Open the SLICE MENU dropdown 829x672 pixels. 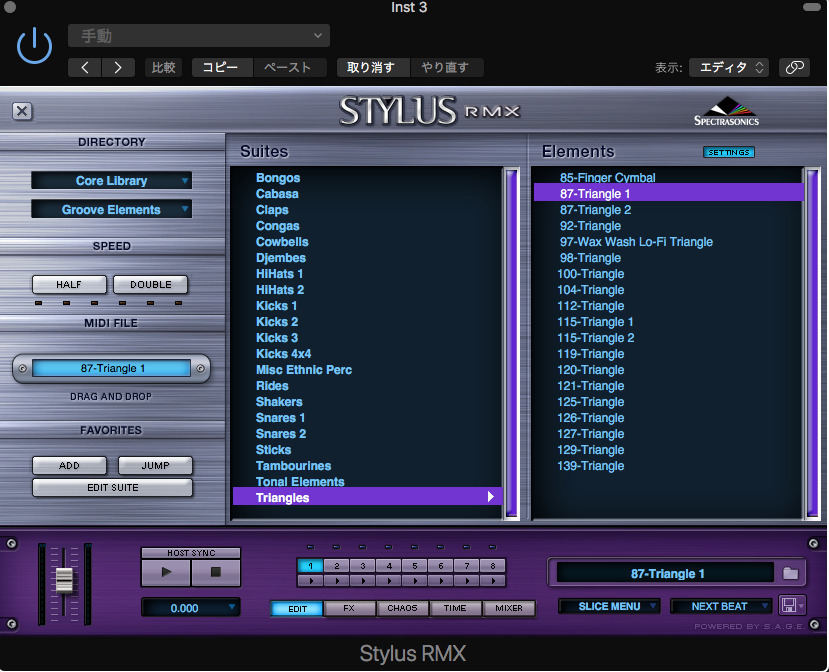coord(608,605)
